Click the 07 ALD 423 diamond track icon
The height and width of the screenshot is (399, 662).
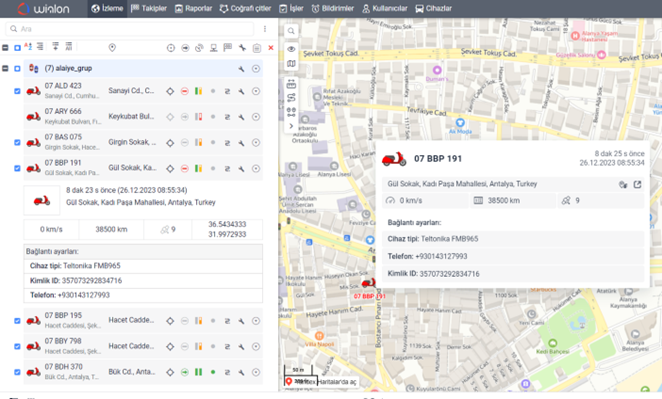click(170, 91)
